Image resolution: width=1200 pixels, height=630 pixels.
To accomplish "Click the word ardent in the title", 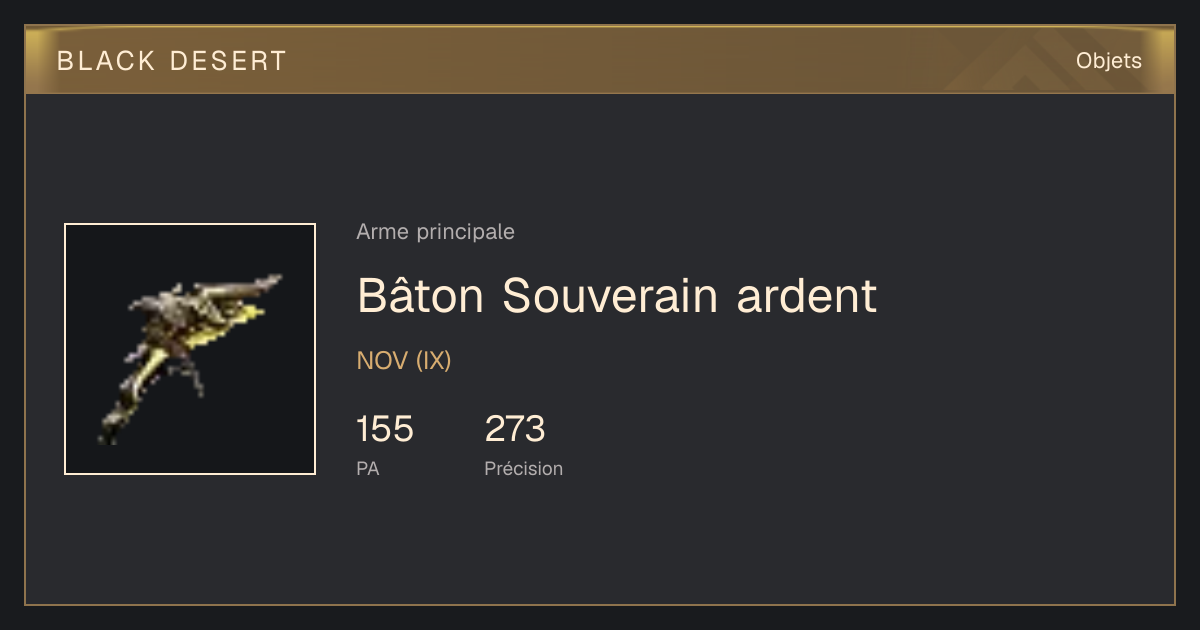I will click(807, 296).
